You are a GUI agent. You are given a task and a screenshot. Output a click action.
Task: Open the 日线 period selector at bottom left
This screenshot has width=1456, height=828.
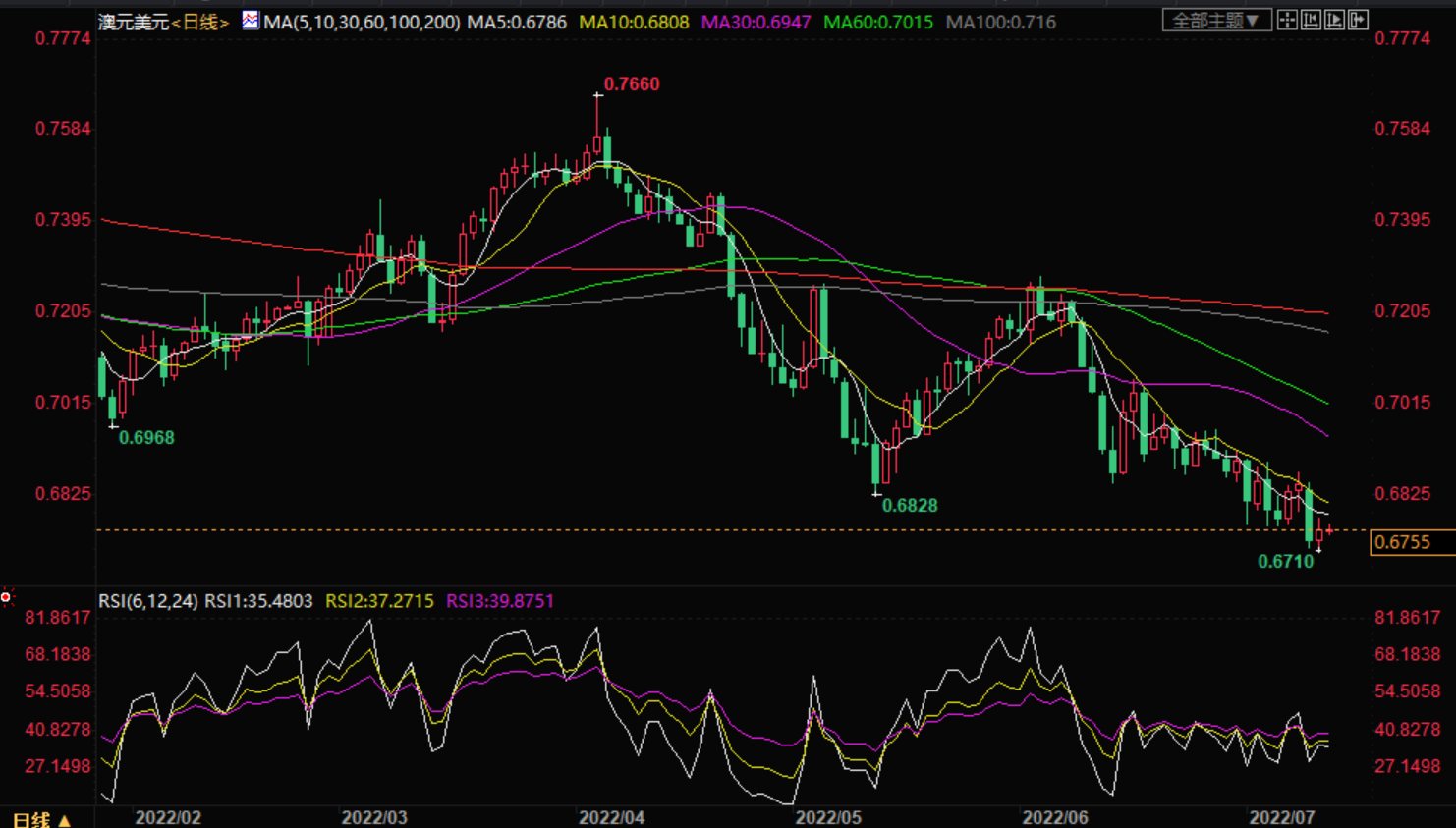(41, 819)
